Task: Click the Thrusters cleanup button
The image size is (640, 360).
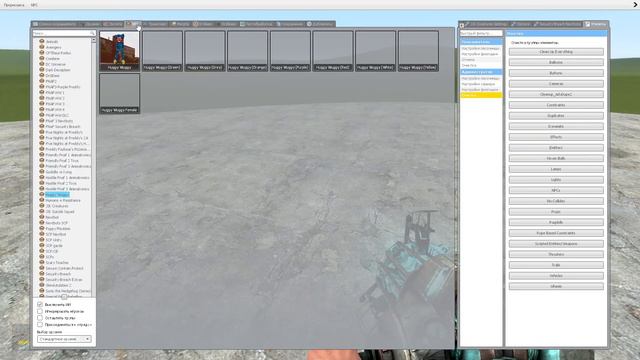Action: pos(556,254)
